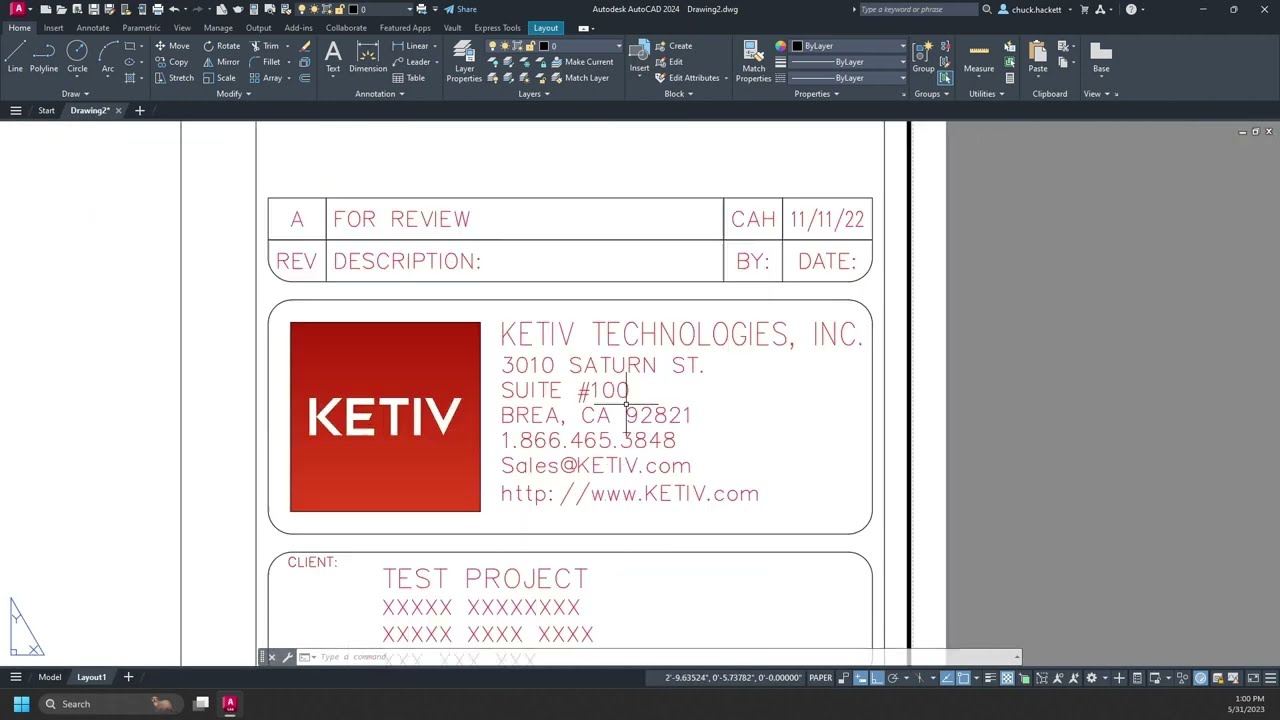Image resolution: width=1280 pixels, height=720 pixels.
Task: Click the Move command
Action: 172,46
